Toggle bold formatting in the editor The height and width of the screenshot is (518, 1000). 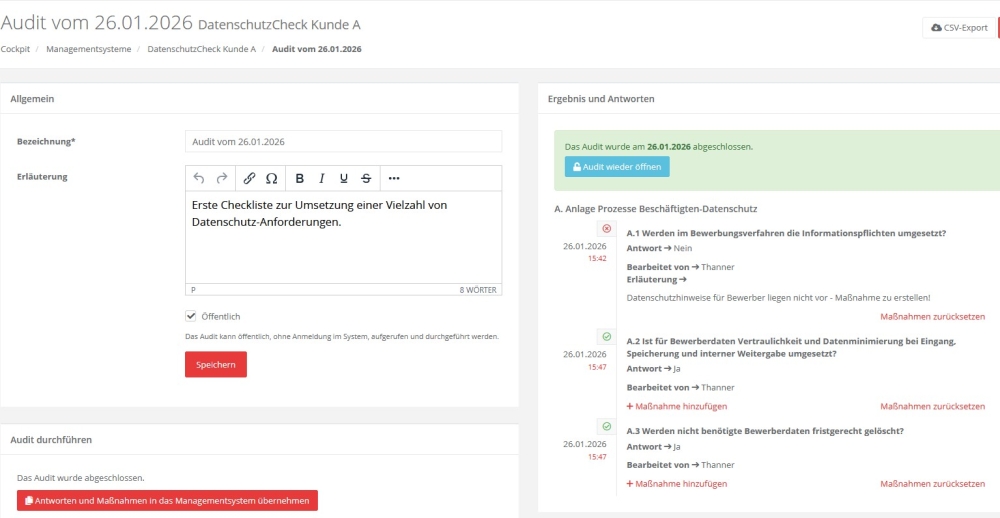(300, 178)
